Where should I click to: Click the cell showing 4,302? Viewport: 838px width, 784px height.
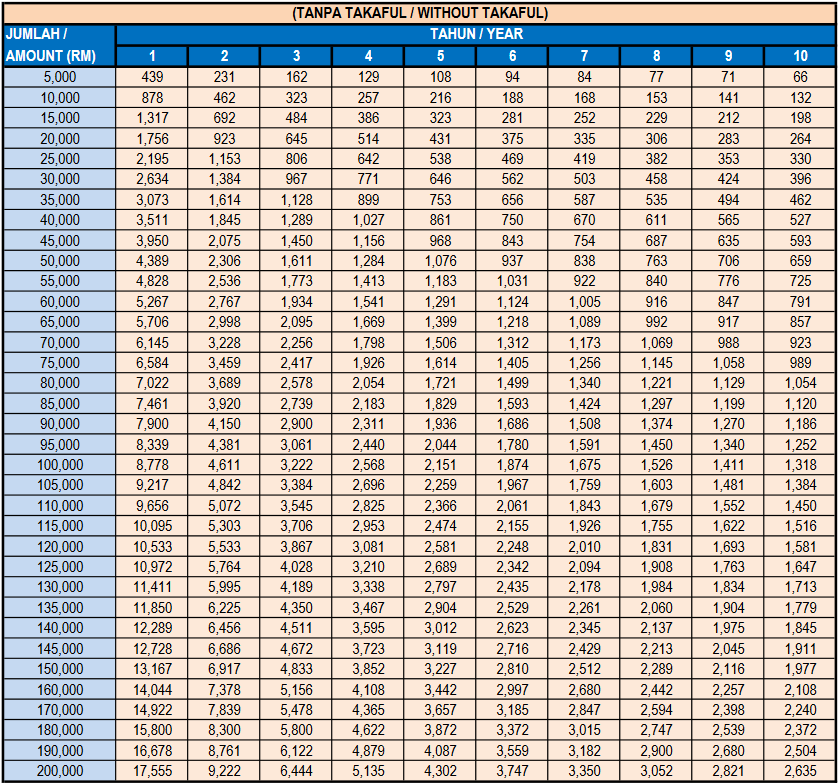point(440,771)
